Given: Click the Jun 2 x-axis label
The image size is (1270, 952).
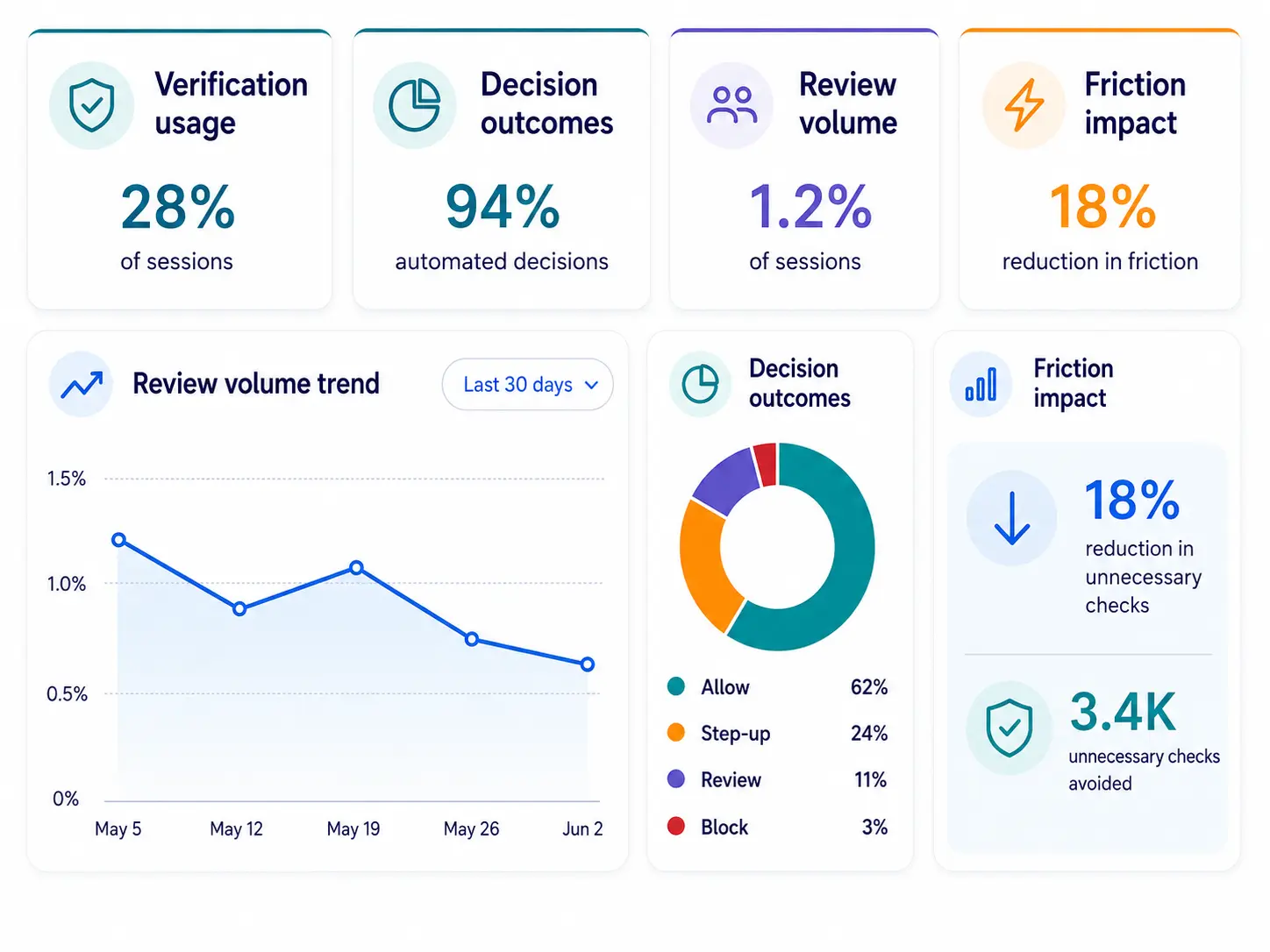Looking at the screenshot, I should point(582,829).
